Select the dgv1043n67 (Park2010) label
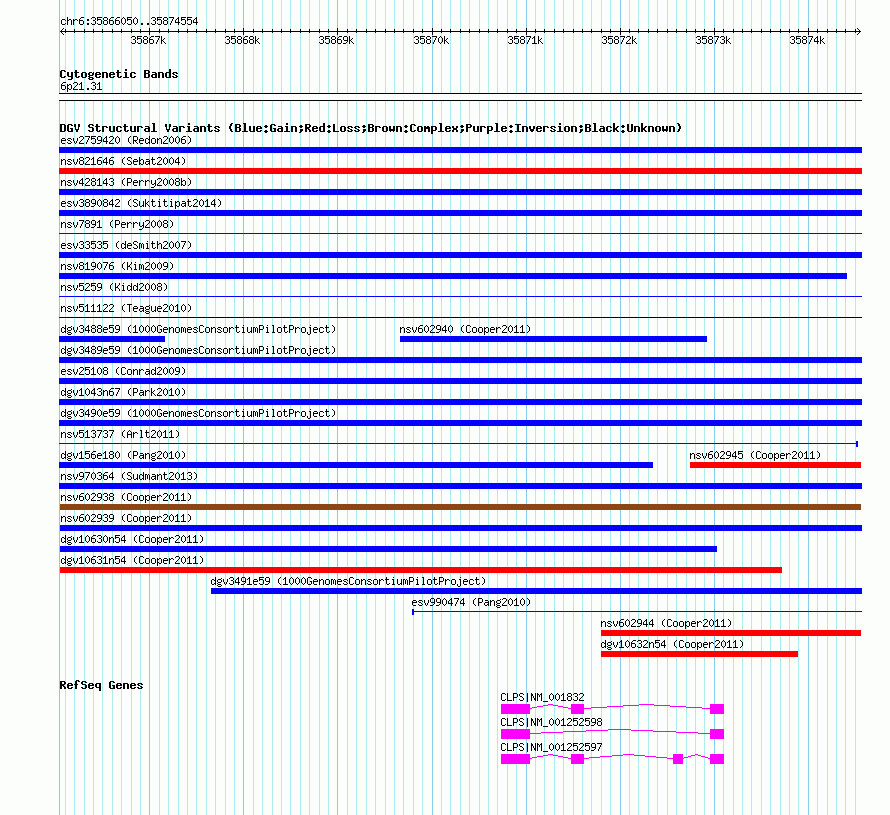Viewport: 890px width, 815px height. pyautogui.click(x=123, y=392)
